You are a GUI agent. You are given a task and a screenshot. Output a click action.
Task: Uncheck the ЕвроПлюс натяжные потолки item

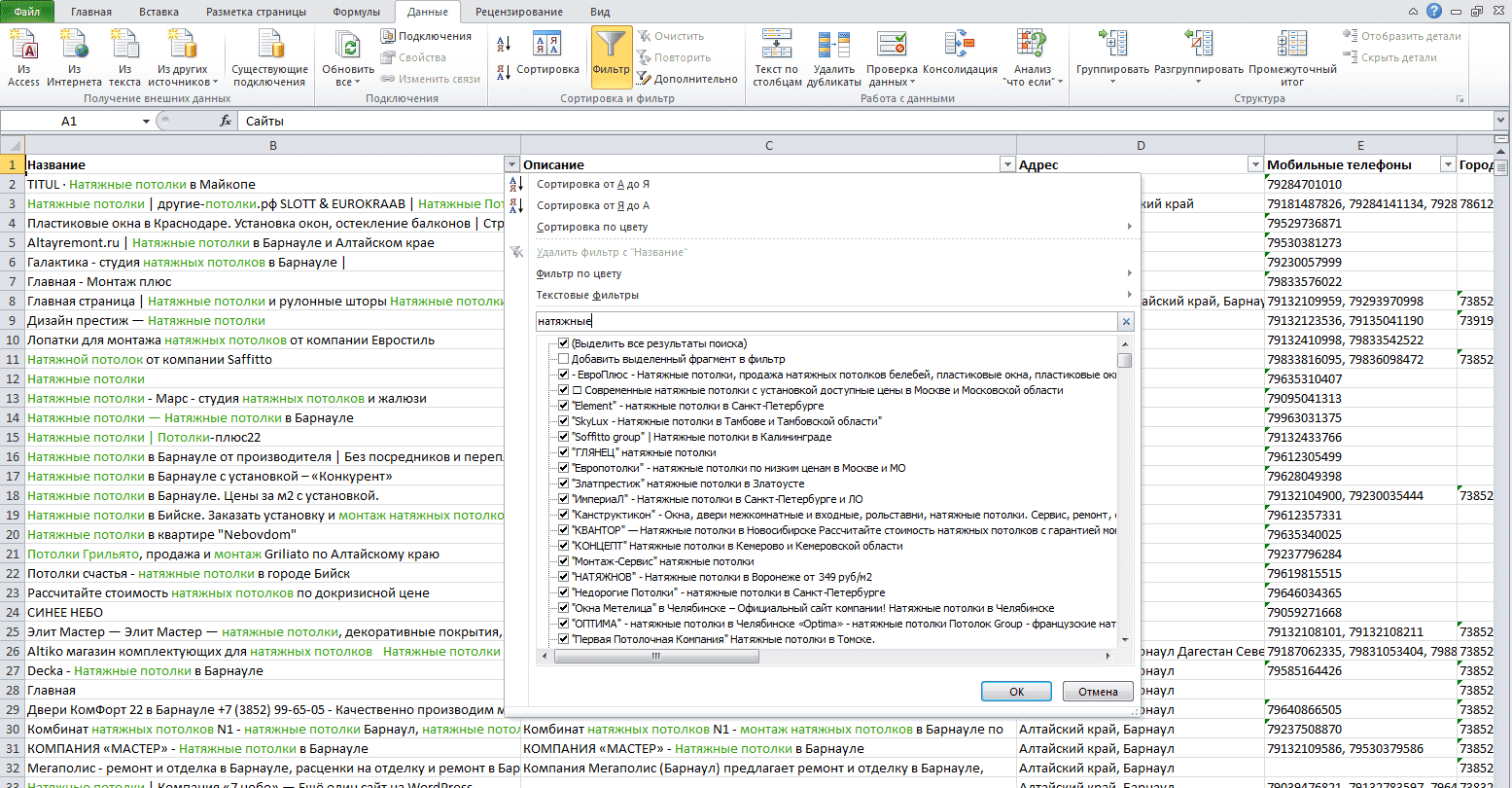click(x=563, y=375)
